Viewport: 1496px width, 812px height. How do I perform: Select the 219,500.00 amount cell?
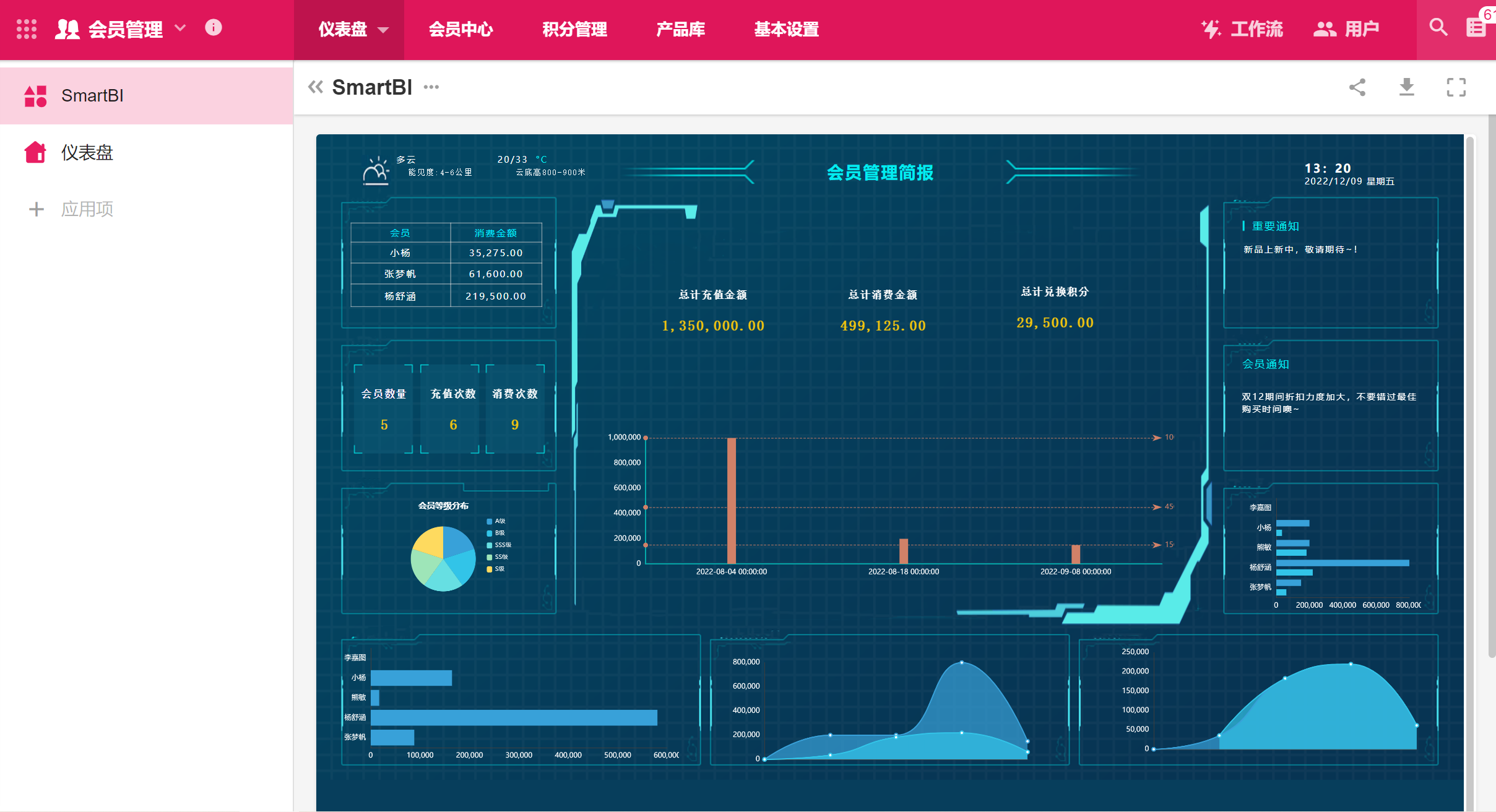pos(496,296)
